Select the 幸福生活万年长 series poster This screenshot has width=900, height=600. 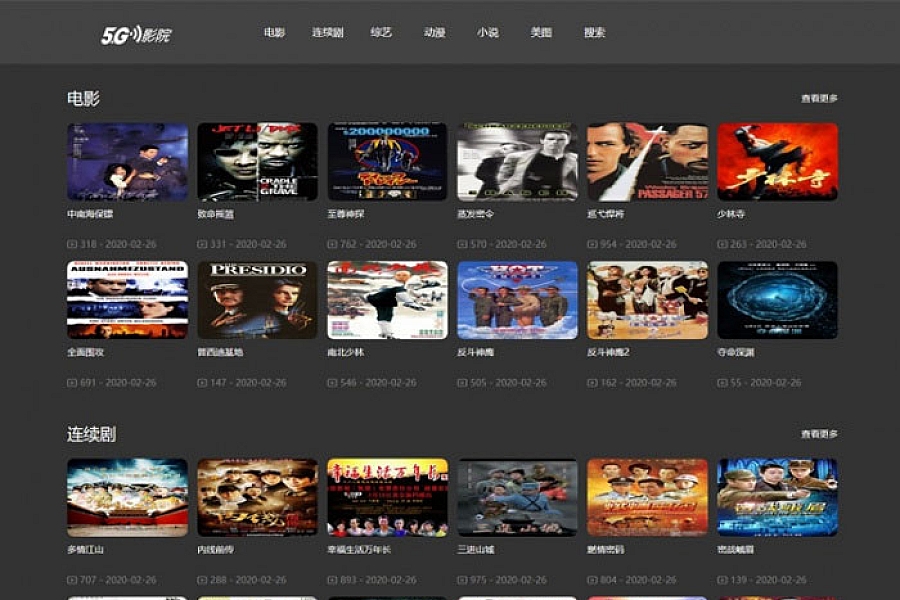click(387, 498)
